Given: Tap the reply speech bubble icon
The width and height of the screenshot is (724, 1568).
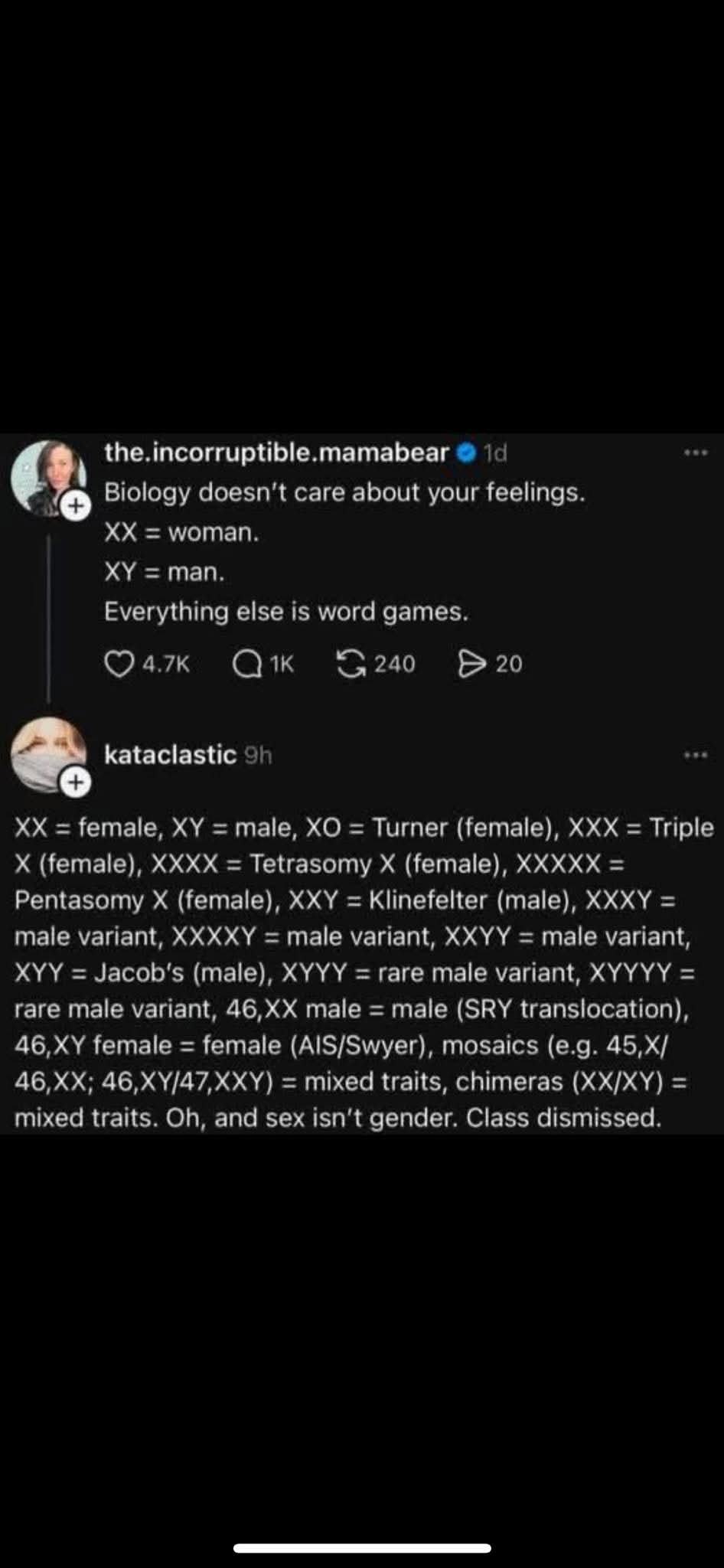Looking at the screenshot, I should point(246,664).
